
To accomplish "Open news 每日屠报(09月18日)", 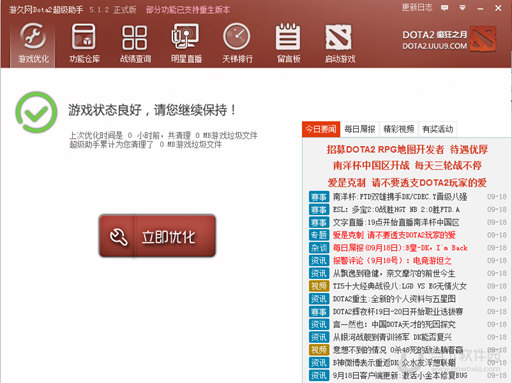I will coord(400,248).
